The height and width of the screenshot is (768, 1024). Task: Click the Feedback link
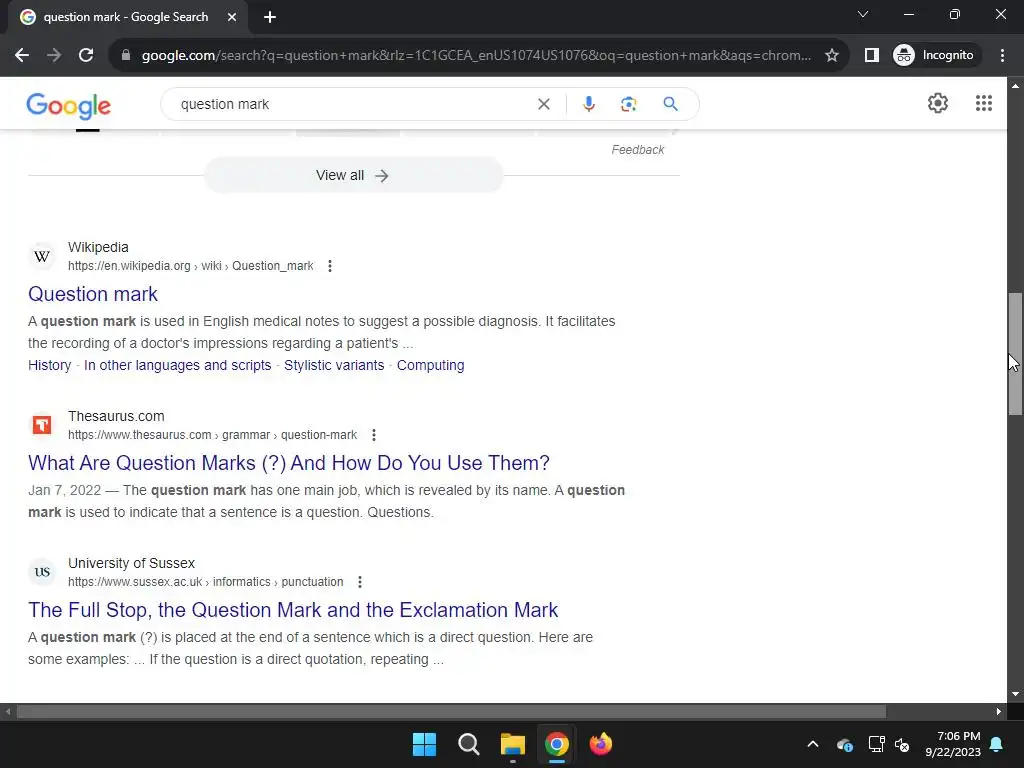(637, 150)
